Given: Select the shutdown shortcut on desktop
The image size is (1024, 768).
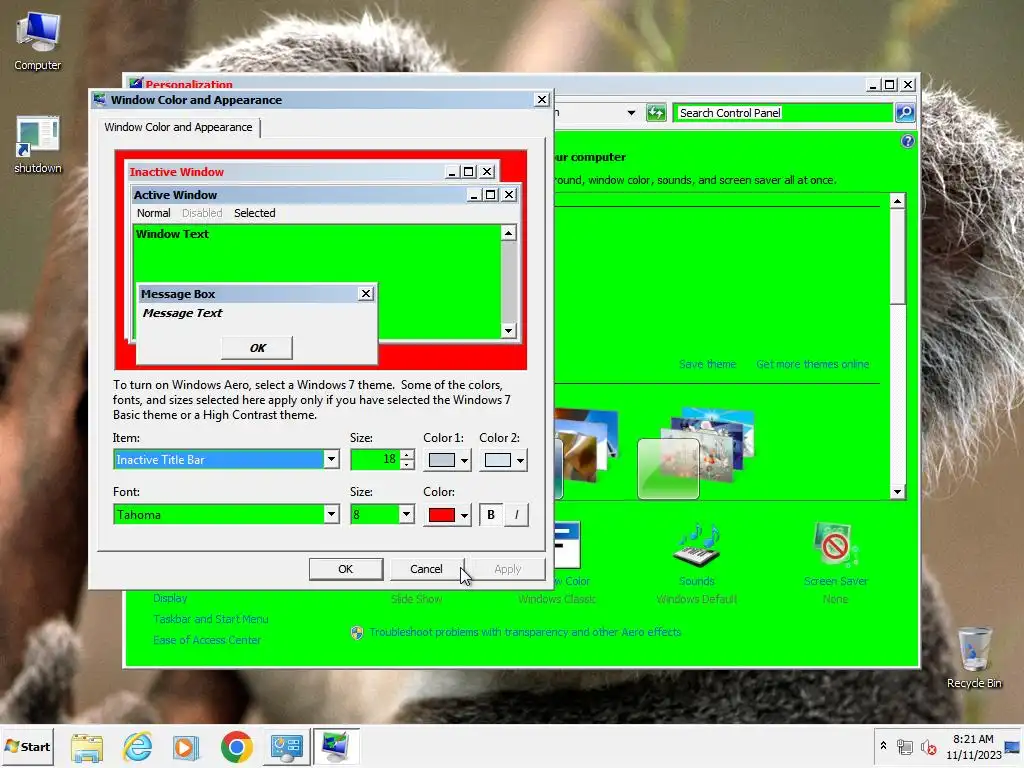Looking at the screenshot, I should (x=38, y=145).
